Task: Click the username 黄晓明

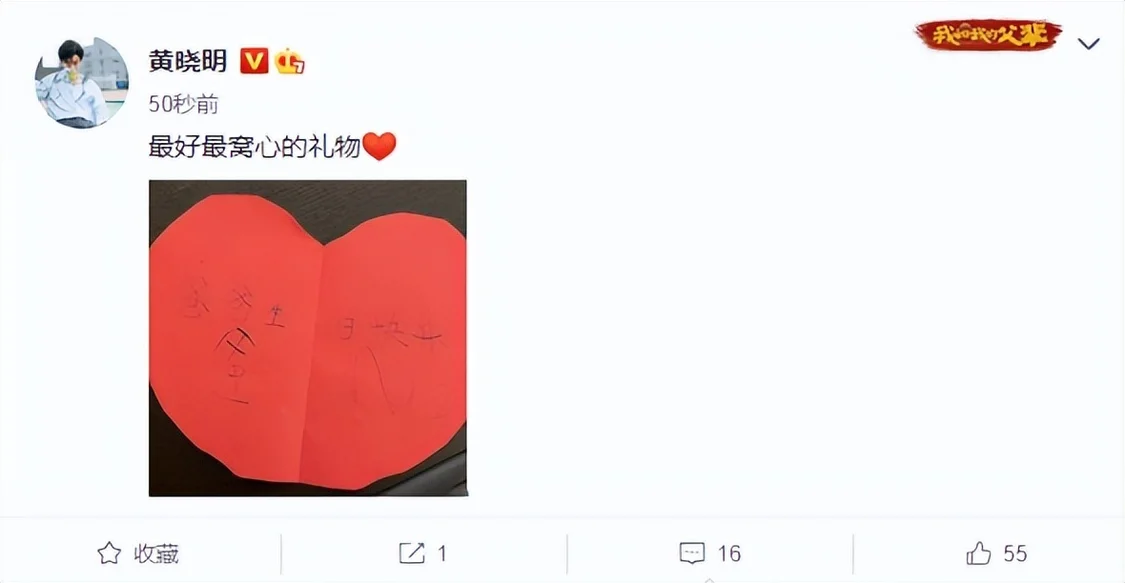Action: (x=188, y=61)
